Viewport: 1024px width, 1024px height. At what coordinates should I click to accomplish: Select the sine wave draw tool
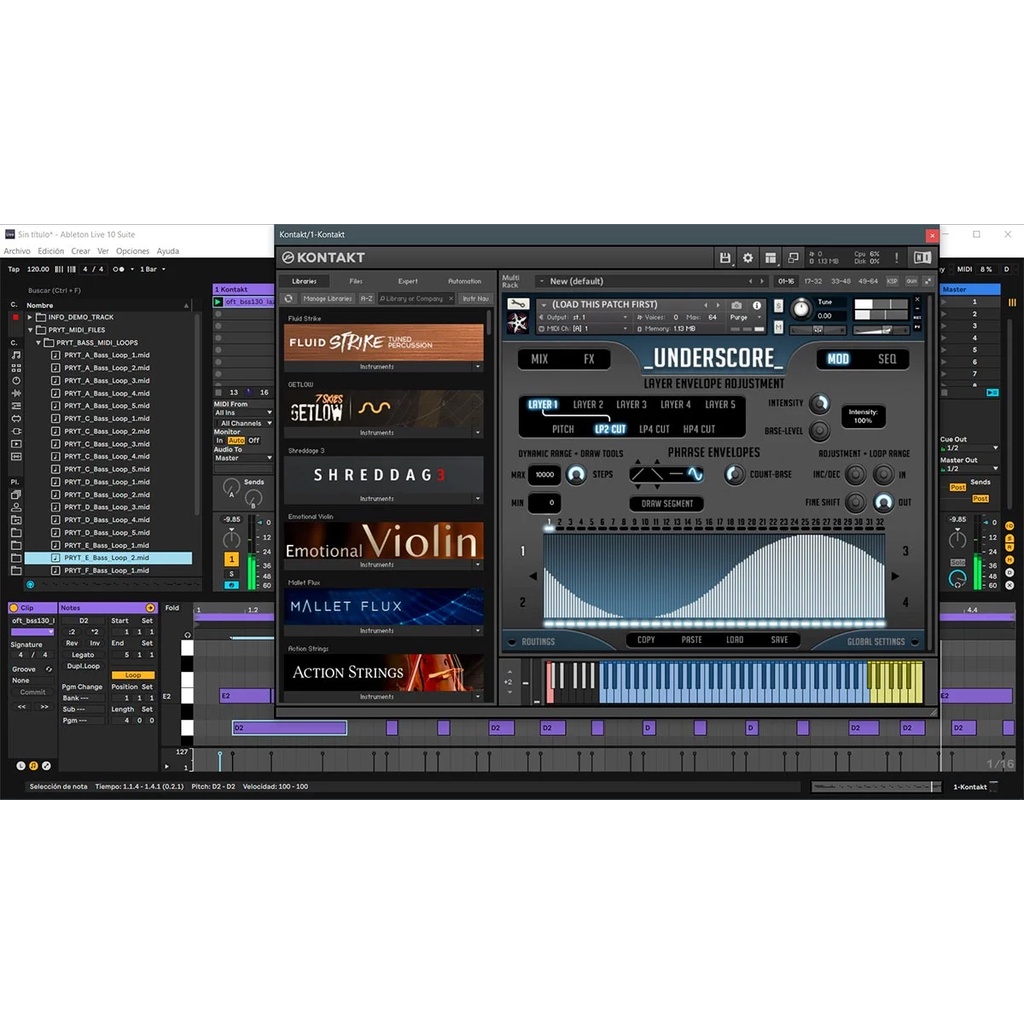tap(695, 474)
